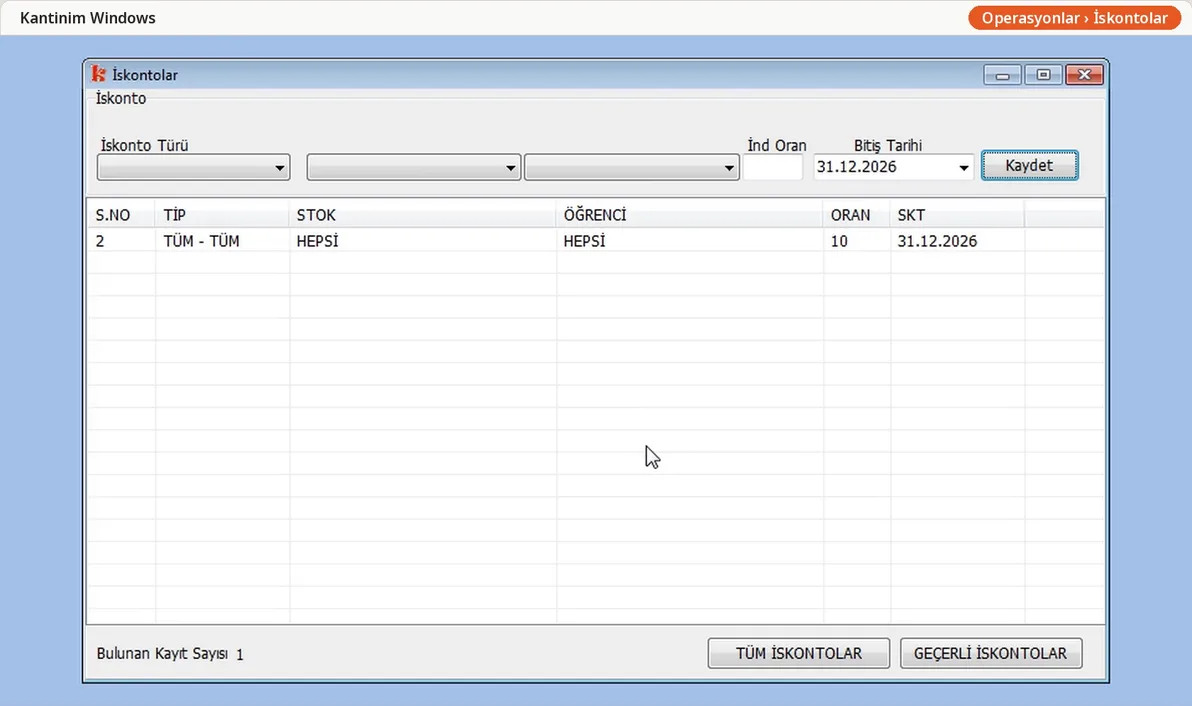Click the Operasyonlar › İskontolar breadcrumb badge
This screenshot has height=706, width=1192.
[x=1074, y=18]
